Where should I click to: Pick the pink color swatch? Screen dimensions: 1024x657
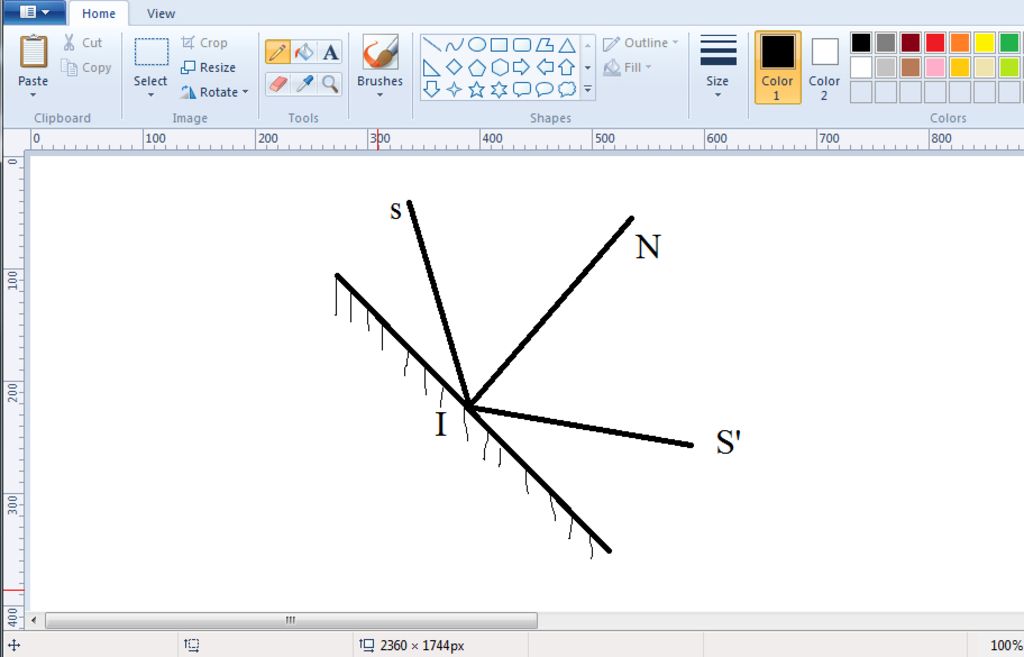click(x=935, y=67)
